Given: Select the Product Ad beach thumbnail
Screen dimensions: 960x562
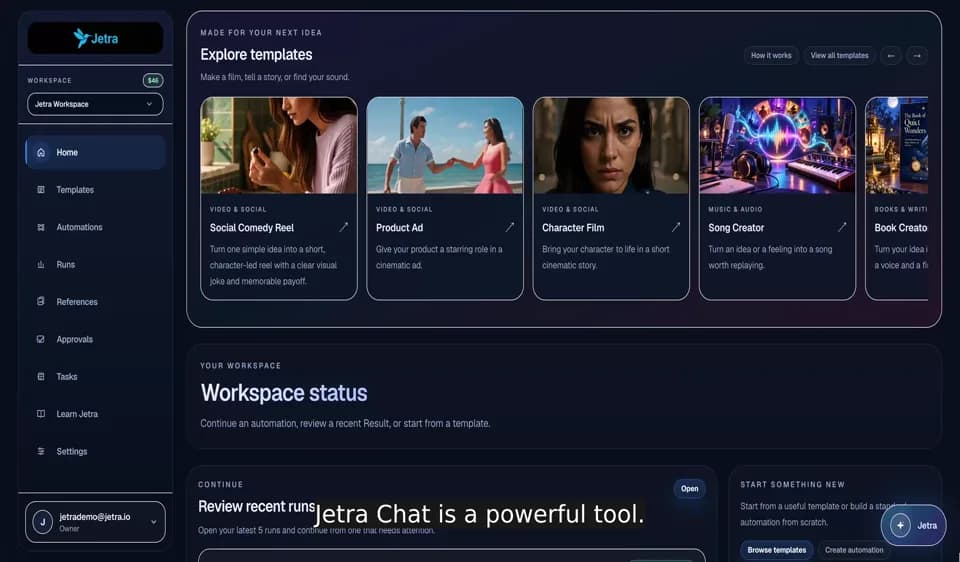Looking at the screenshot, I should [x=445, y=146].
